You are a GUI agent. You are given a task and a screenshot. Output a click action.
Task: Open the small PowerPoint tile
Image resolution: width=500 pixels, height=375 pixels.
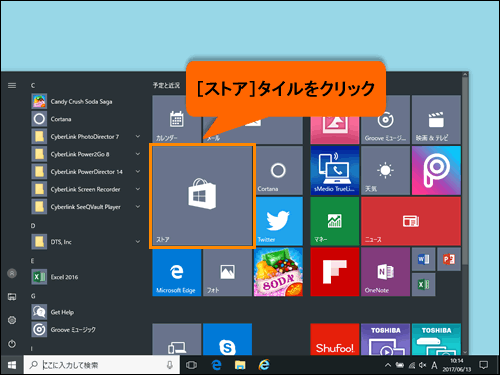449,259
